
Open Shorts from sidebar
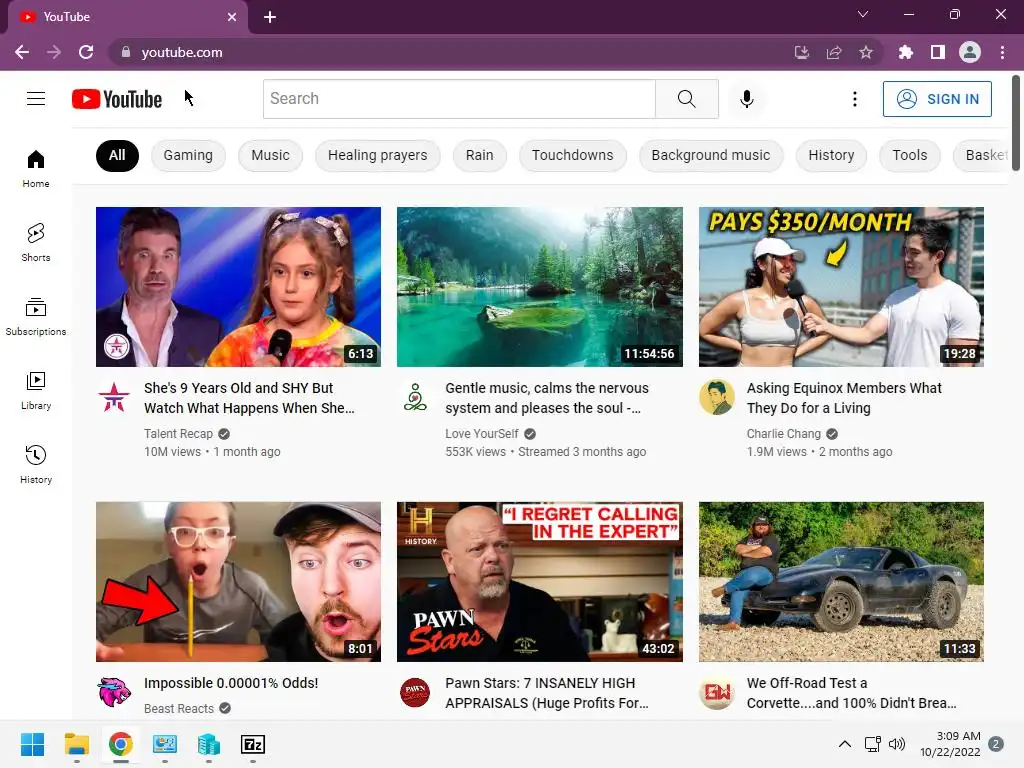click(36, 242)
